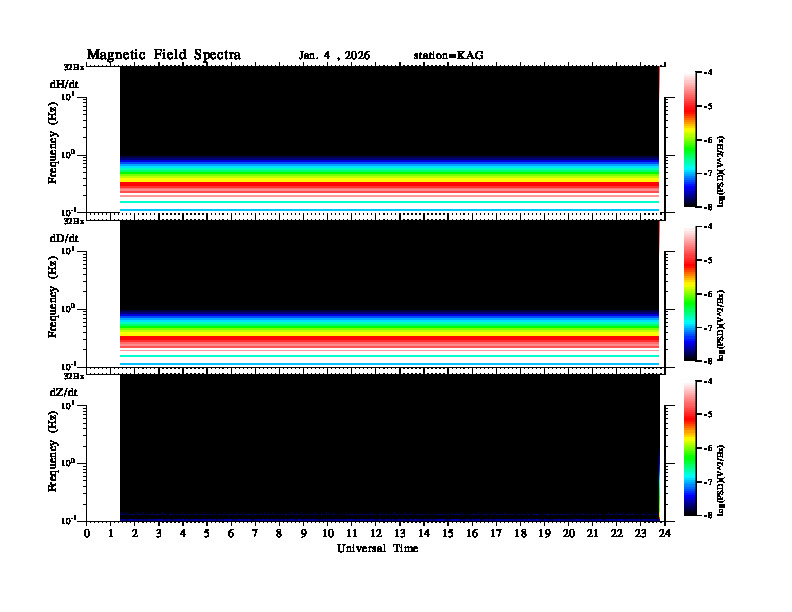Screen dimensions: 792x612
Task: Click the x-axis tick label "18"
Action: [x=520, y=533]
